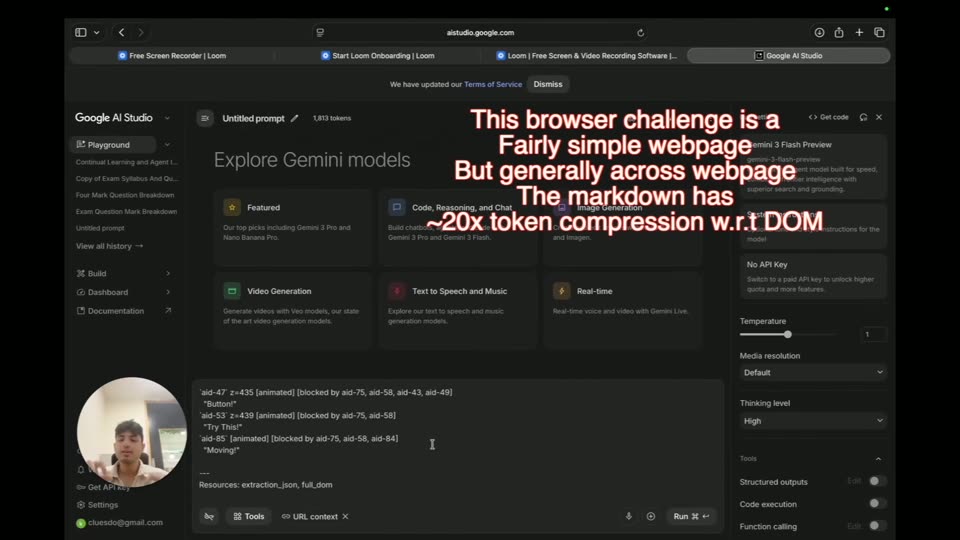960x540 pixels.
Task: Click the microphone icon in prompt bar
Action: point(629,516)
